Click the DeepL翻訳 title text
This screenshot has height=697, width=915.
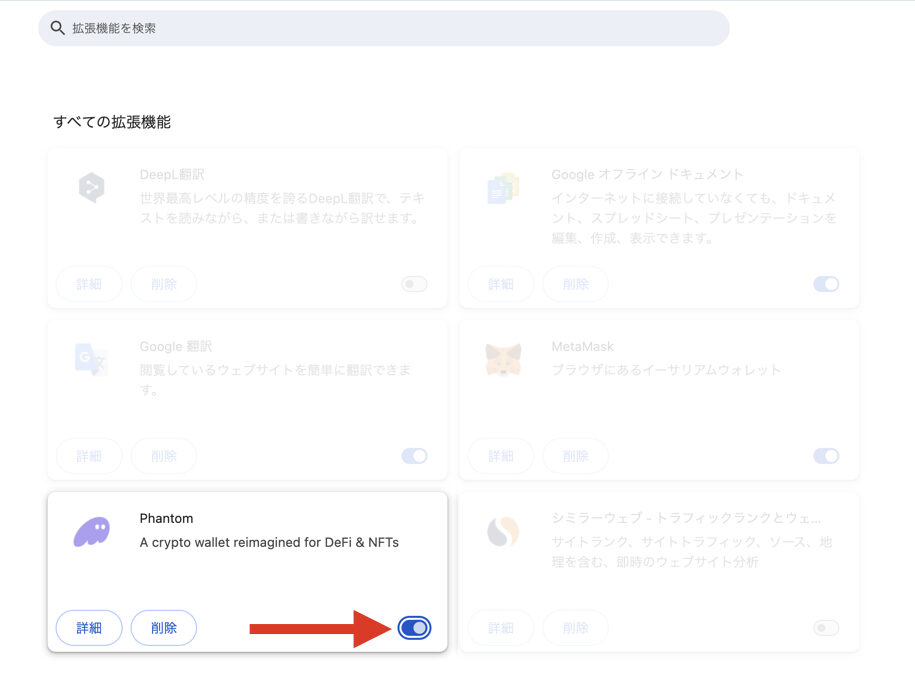point(172,175)
